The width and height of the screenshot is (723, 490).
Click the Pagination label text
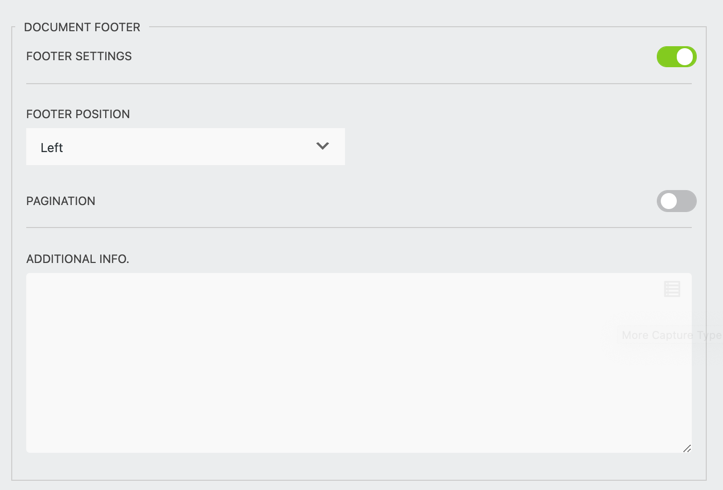[x=61, y=201]
